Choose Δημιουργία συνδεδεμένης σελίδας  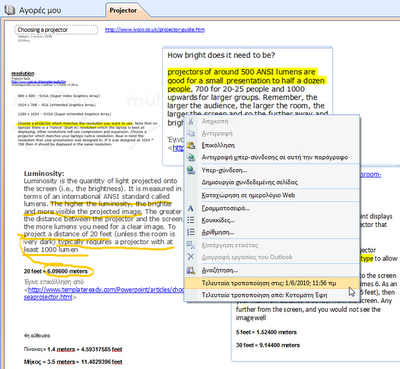(x=271, y=182)
